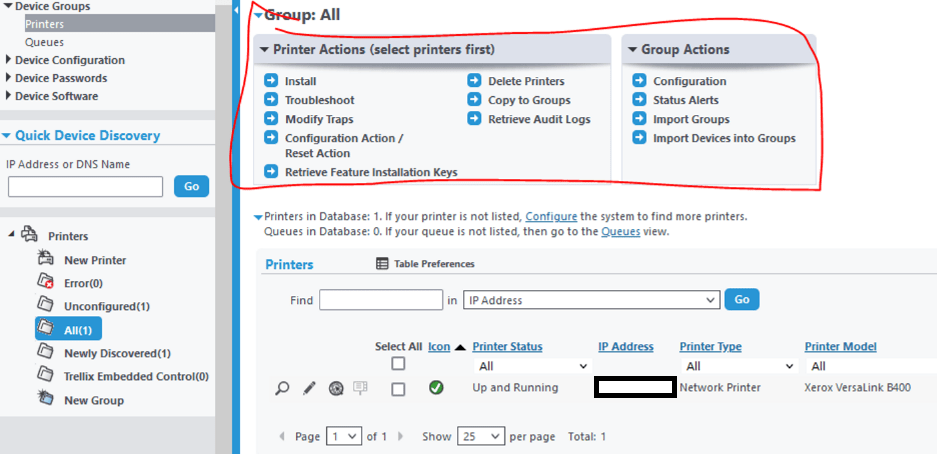Select Queues under Device Groups
Screen dimensions: 937x454
[x=44, y=42]
